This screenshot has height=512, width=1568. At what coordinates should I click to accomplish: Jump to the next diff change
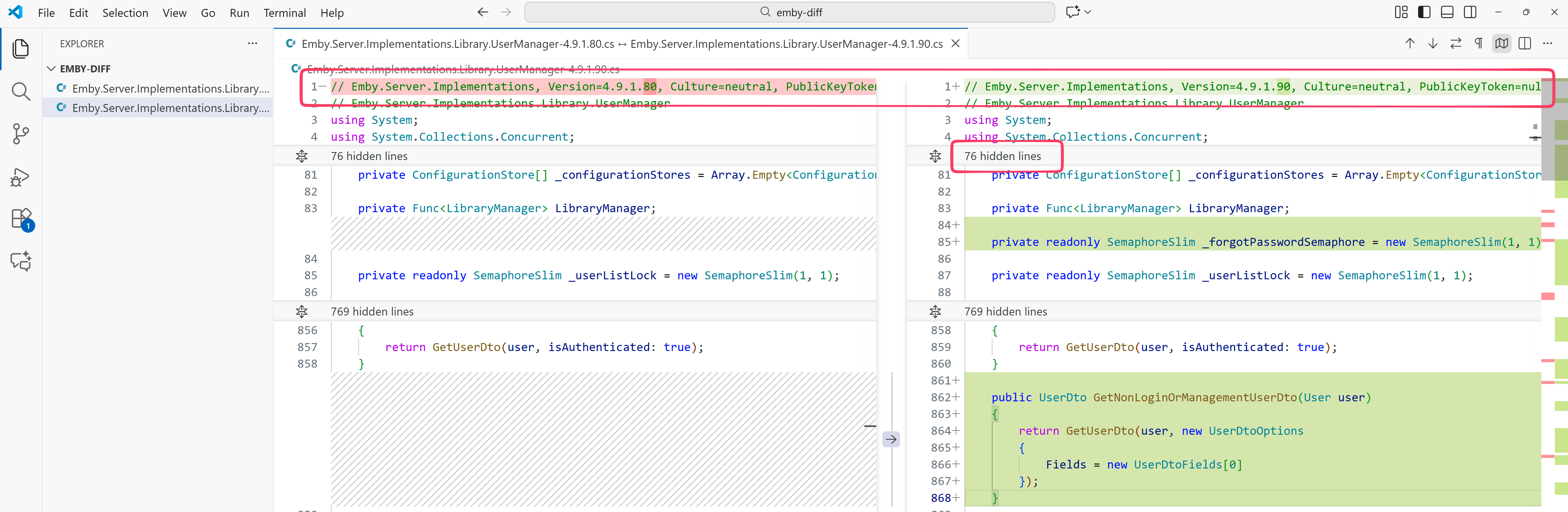pyautogui.click(x=1433, y=43)
